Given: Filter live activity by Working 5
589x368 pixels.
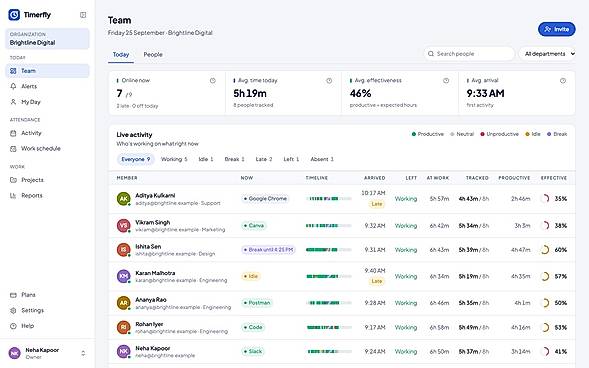Looking at the screenshot, I should point(174,159).
